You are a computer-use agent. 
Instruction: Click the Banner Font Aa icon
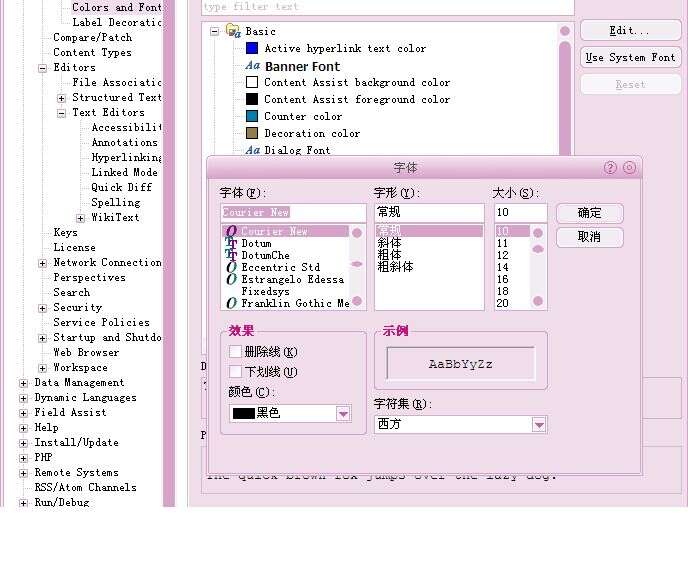point(253,66)
